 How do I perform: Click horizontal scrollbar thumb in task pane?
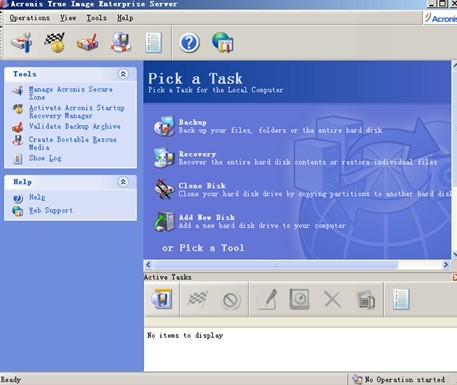[275, 265]
